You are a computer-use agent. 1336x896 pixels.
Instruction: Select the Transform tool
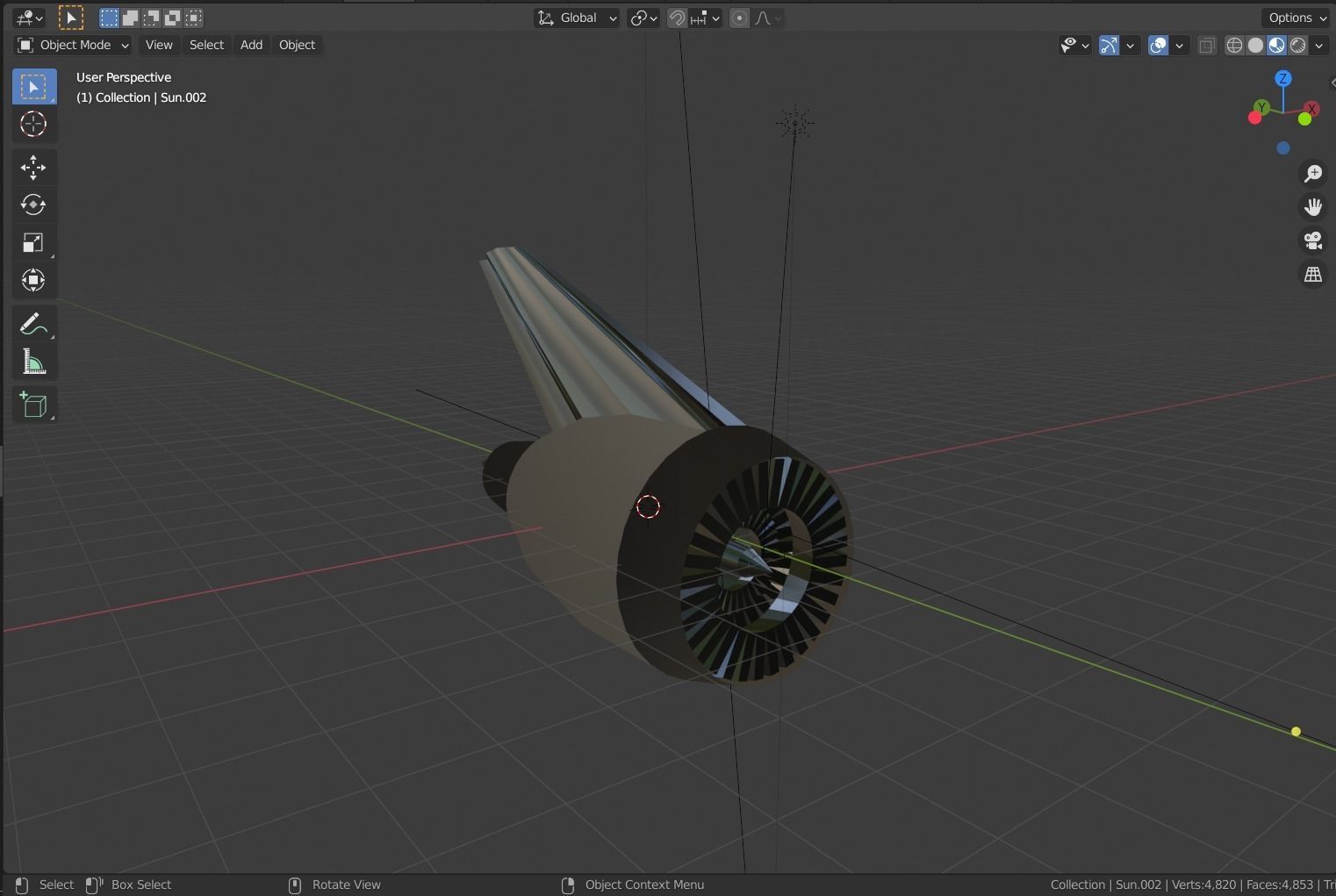click(x=33, y=280)
